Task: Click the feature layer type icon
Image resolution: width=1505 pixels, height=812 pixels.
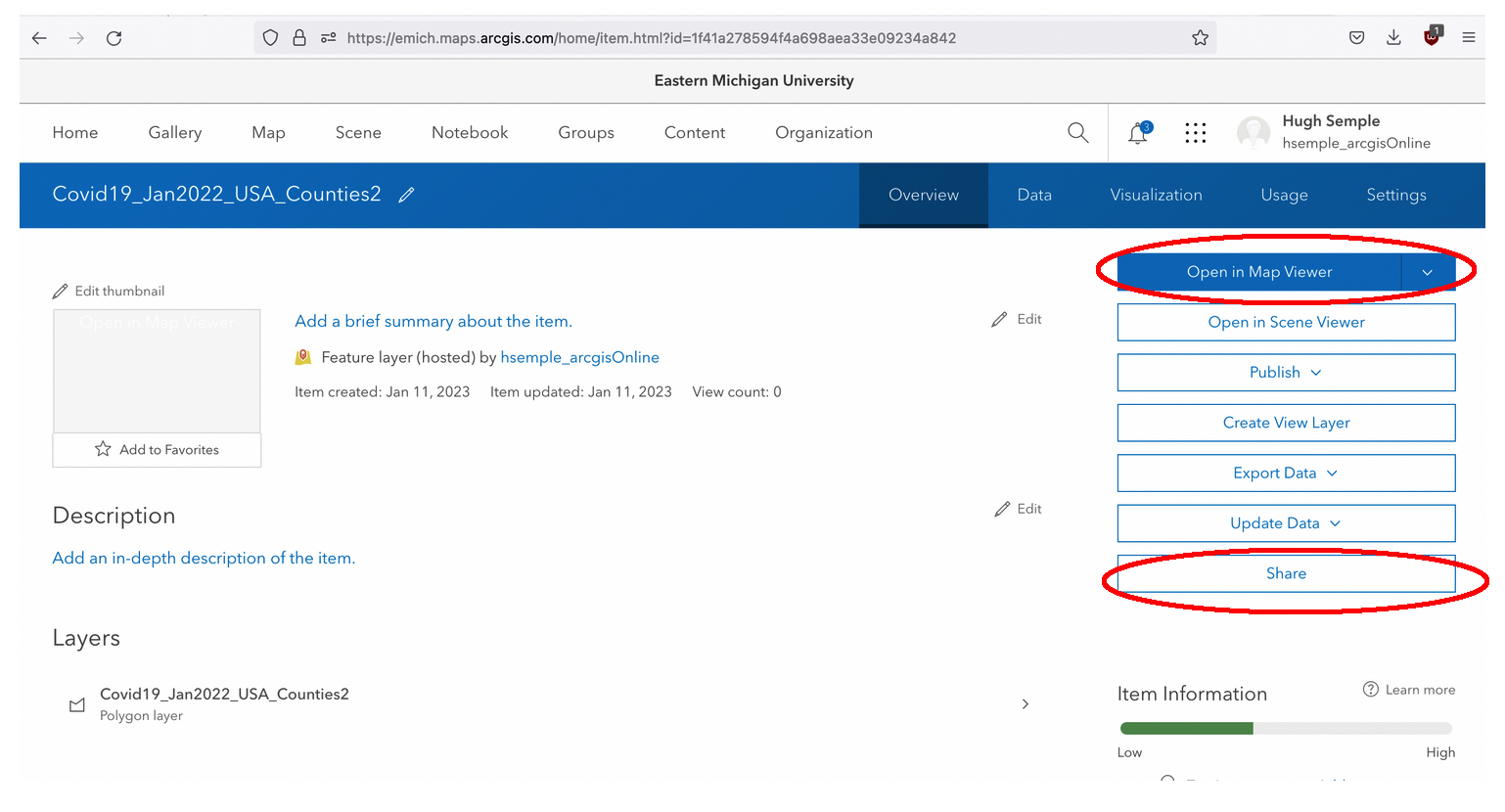Action: click(303, 358)
